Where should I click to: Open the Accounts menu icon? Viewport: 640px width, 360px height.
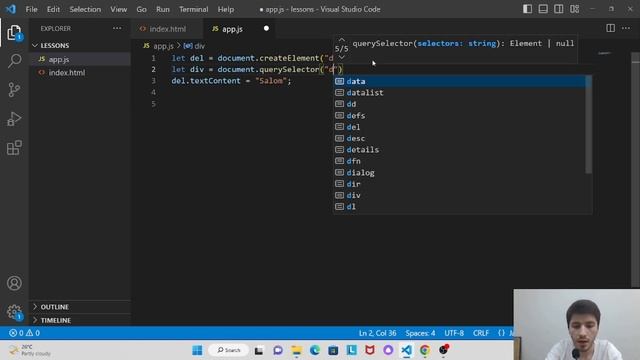click(14, 283)
